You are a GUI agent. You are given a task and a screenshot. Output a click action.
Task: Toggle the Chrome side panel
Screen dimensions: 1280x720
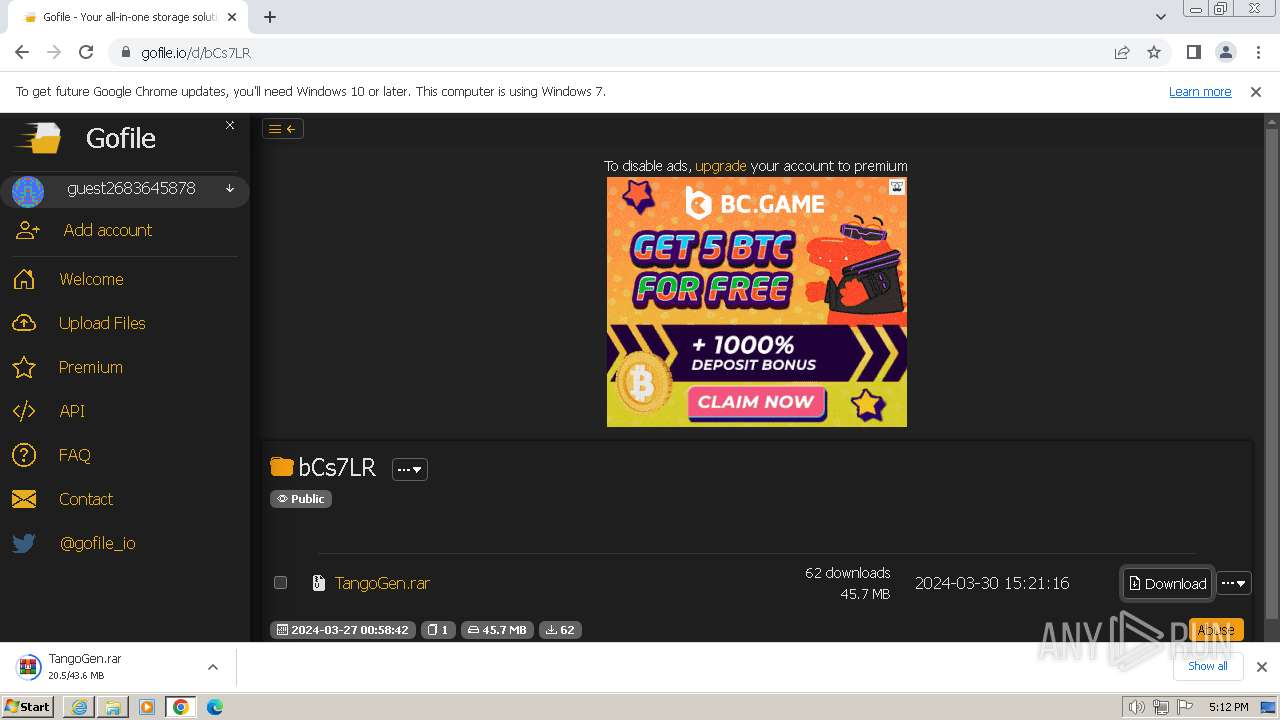1194,52
